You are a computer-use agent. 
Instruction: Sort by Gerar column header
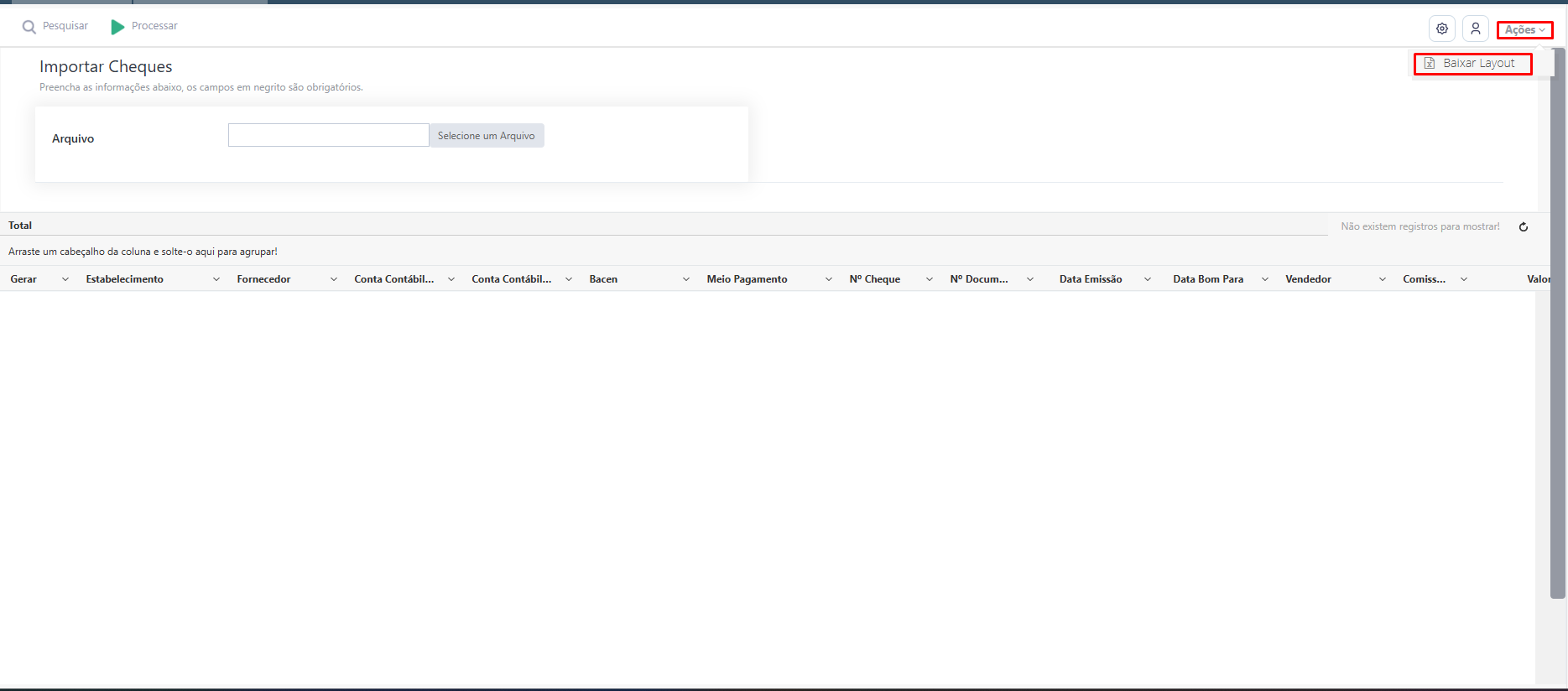[x=23, y=279]
